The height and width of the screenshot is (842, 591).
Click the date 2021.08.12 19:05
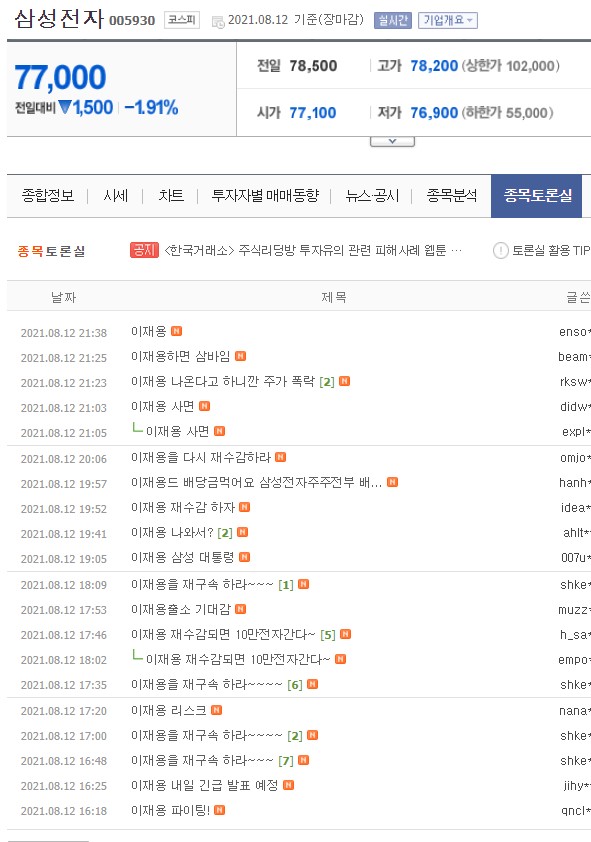[x=64, y=559]
